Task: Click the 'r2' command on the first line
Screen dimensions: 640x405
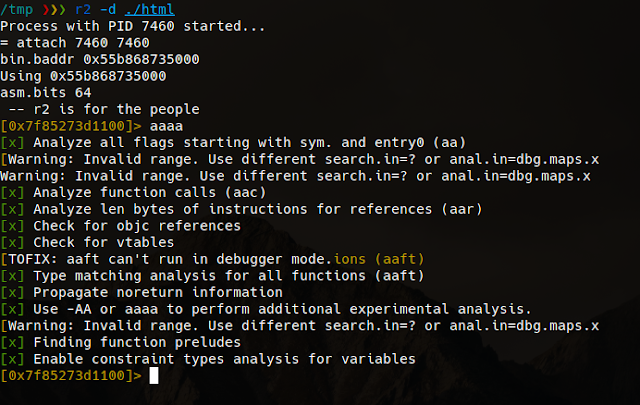Action: tap(83, 9)
